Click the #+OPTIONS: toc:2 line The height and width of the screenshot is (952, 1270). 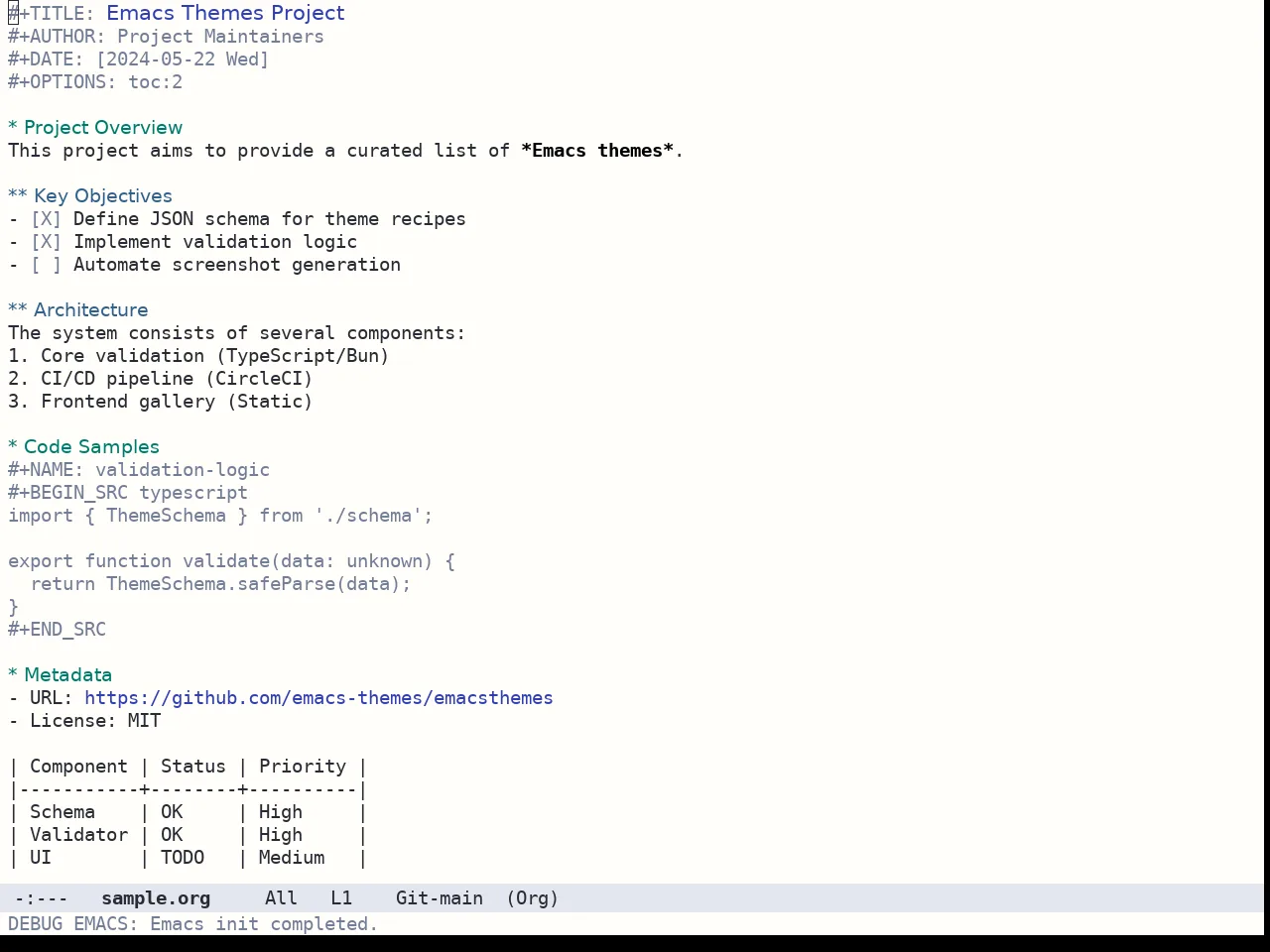tap(95, 82)
